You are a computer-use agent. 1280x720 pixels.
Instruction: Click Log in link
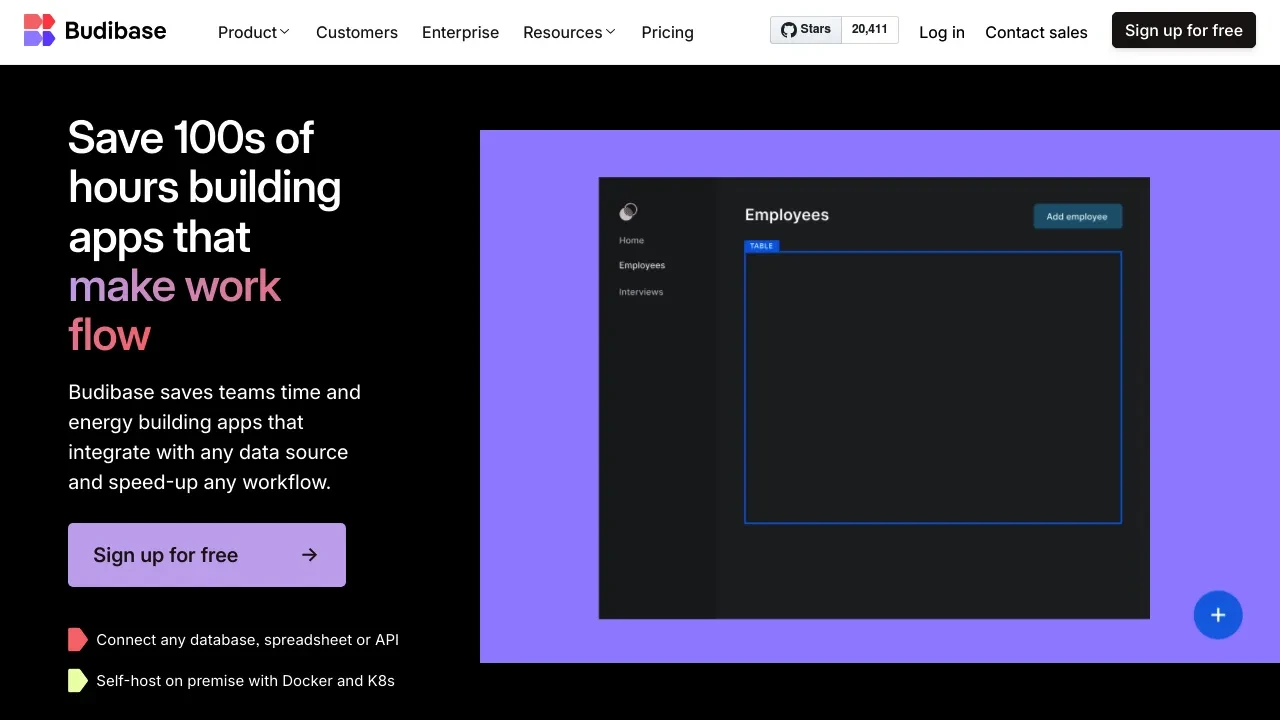pyautogui.click(x=942, y=32)
